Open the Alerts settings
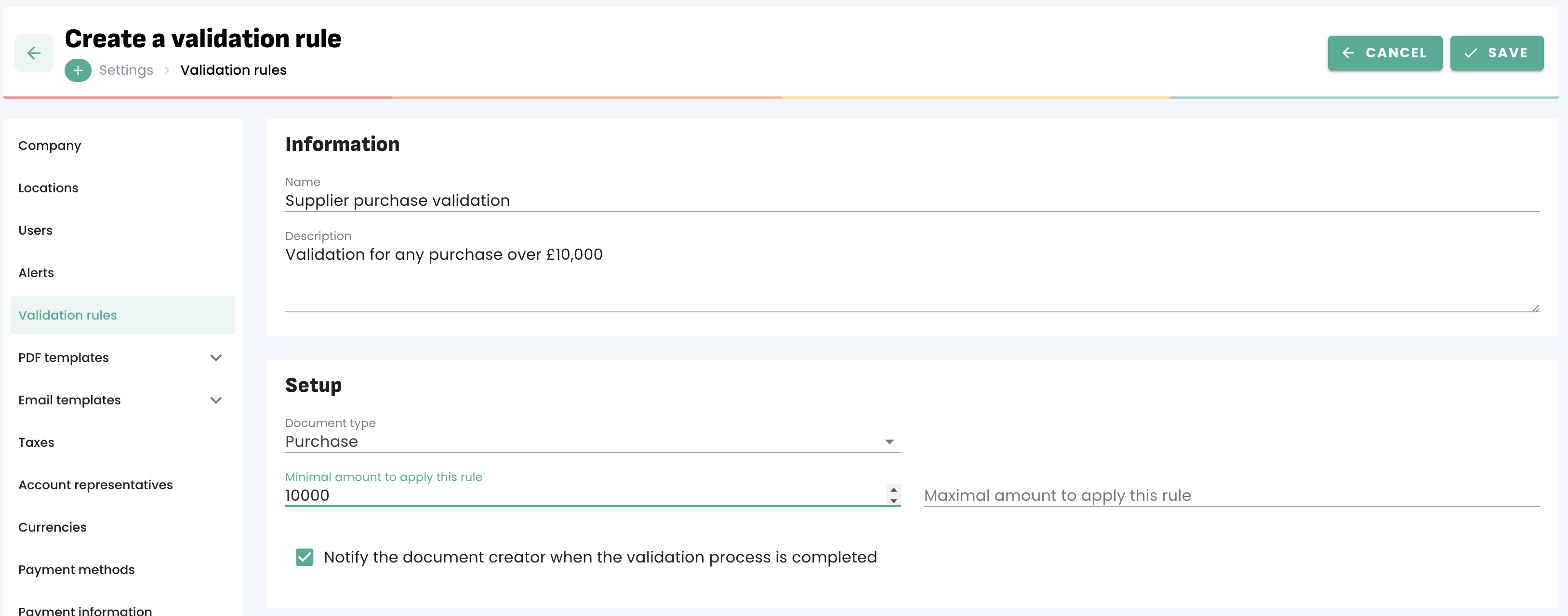Viewport: 1568px width, 616px height. [37, 273]
